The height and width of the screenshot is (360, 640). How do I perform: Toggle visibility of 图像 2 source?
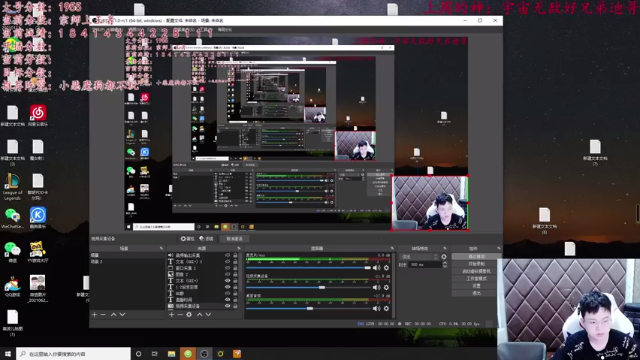[227, 274]
